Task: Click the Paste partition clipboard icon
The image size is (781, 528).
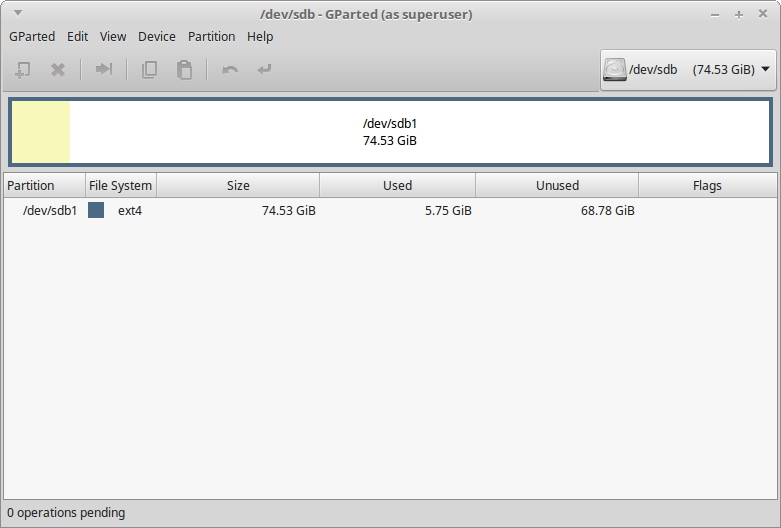Action: [184, 70]
